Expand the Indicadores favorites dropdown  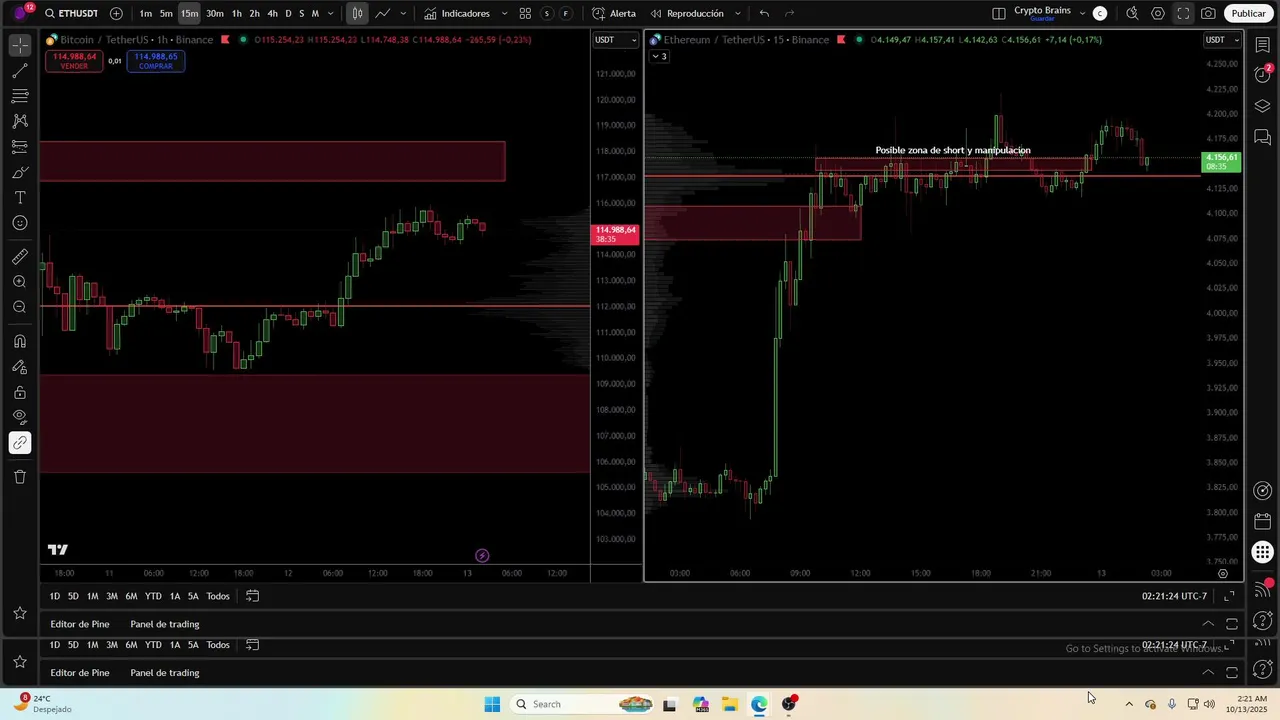[504, 13]
